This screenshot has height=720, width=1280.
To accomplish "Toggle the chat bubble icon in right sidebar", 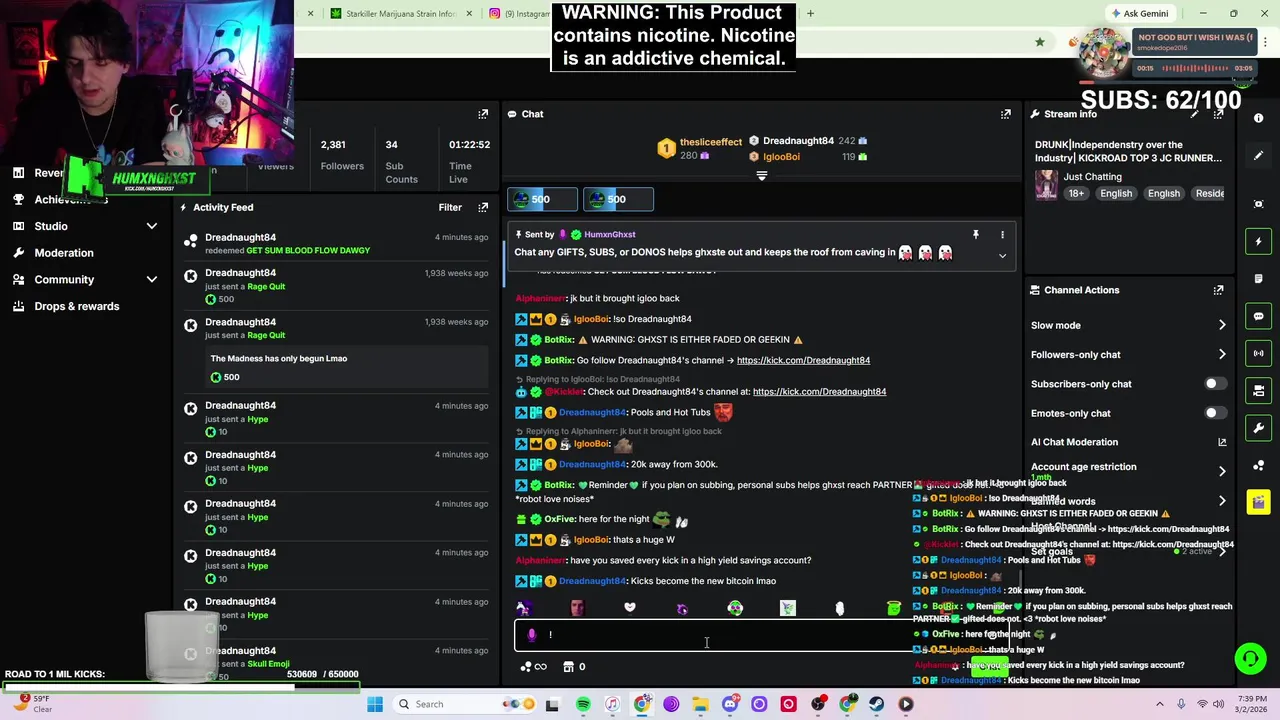I will click(1258, 316).
